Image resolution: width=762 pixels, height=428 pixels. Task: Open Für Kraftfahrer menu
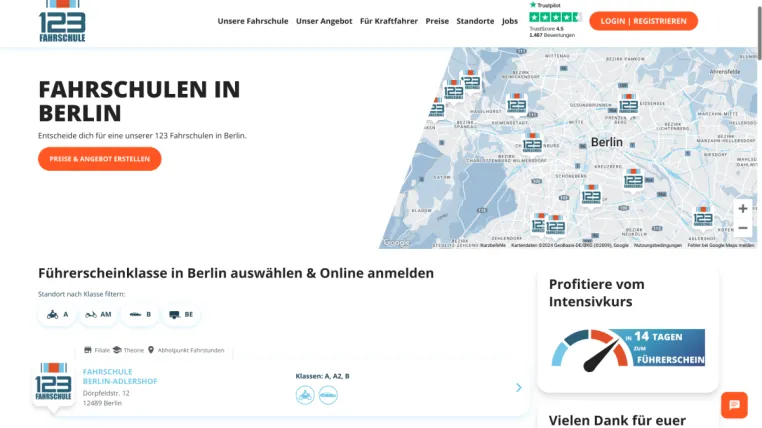tap(389, 21)
